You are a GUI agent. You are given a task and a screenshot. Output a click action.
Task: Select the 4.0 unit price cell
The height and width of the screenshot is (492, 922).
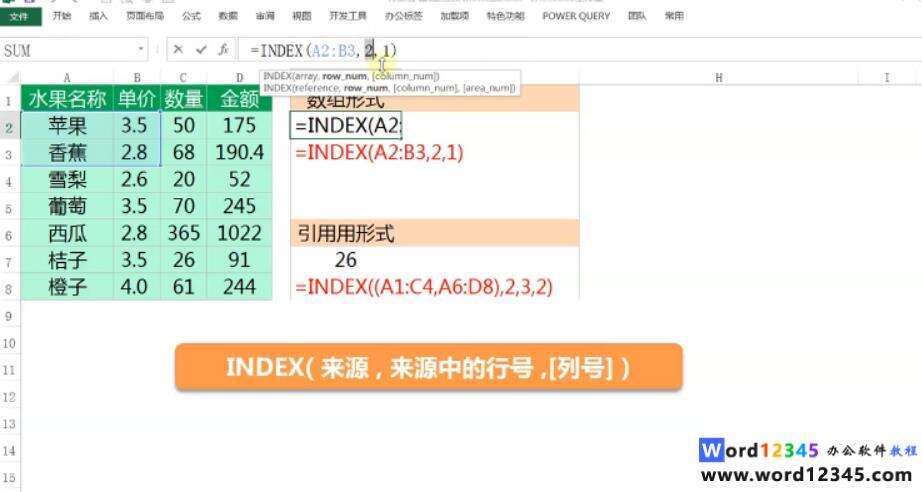pos(136,287)
